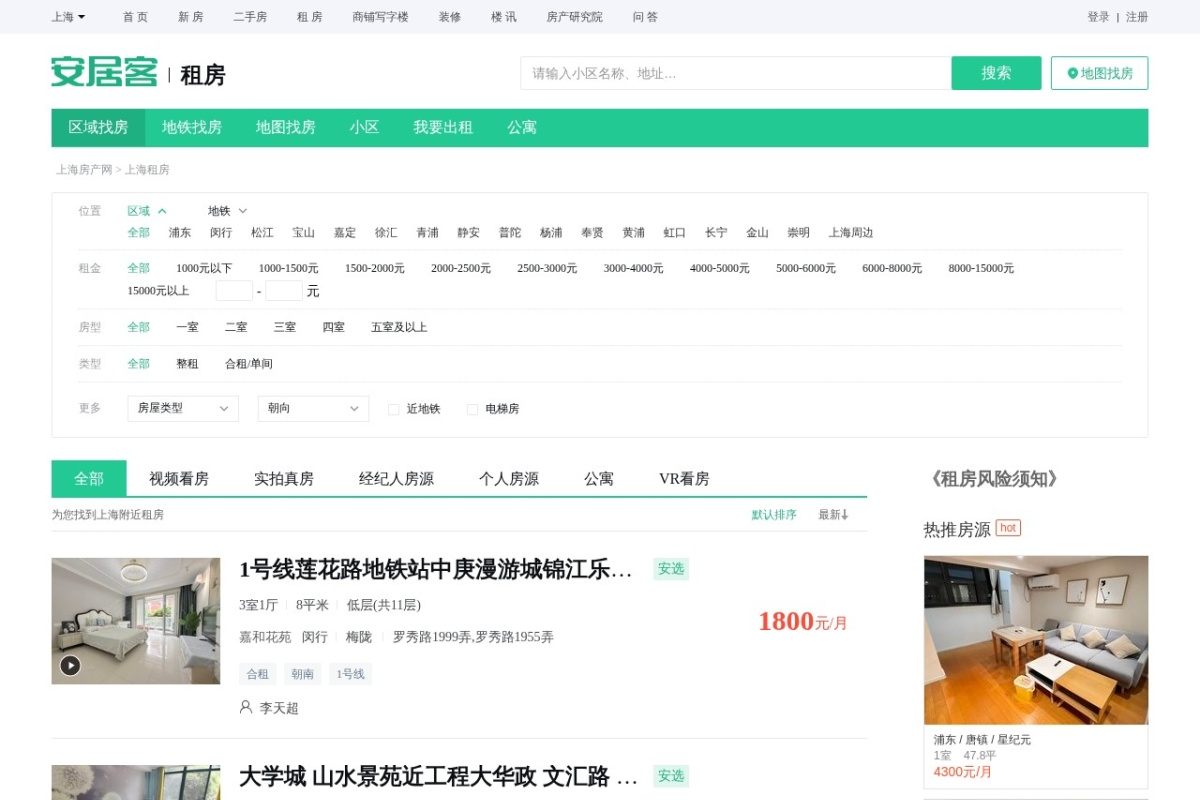Viewport: 1200px width, 800px height.
Task: Click the 登录 link
Action: click(x=1098, y=17)
